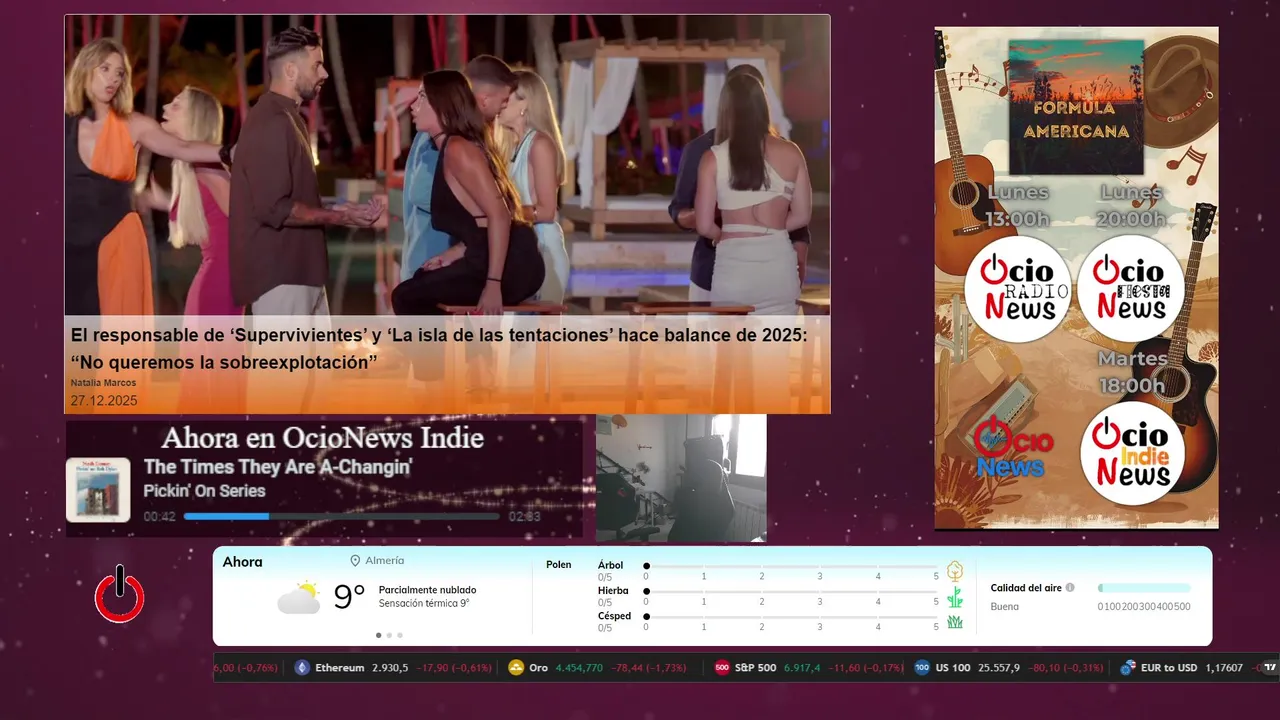Click the news article video image
1280x720 pixels.
[x=447, y=165]
